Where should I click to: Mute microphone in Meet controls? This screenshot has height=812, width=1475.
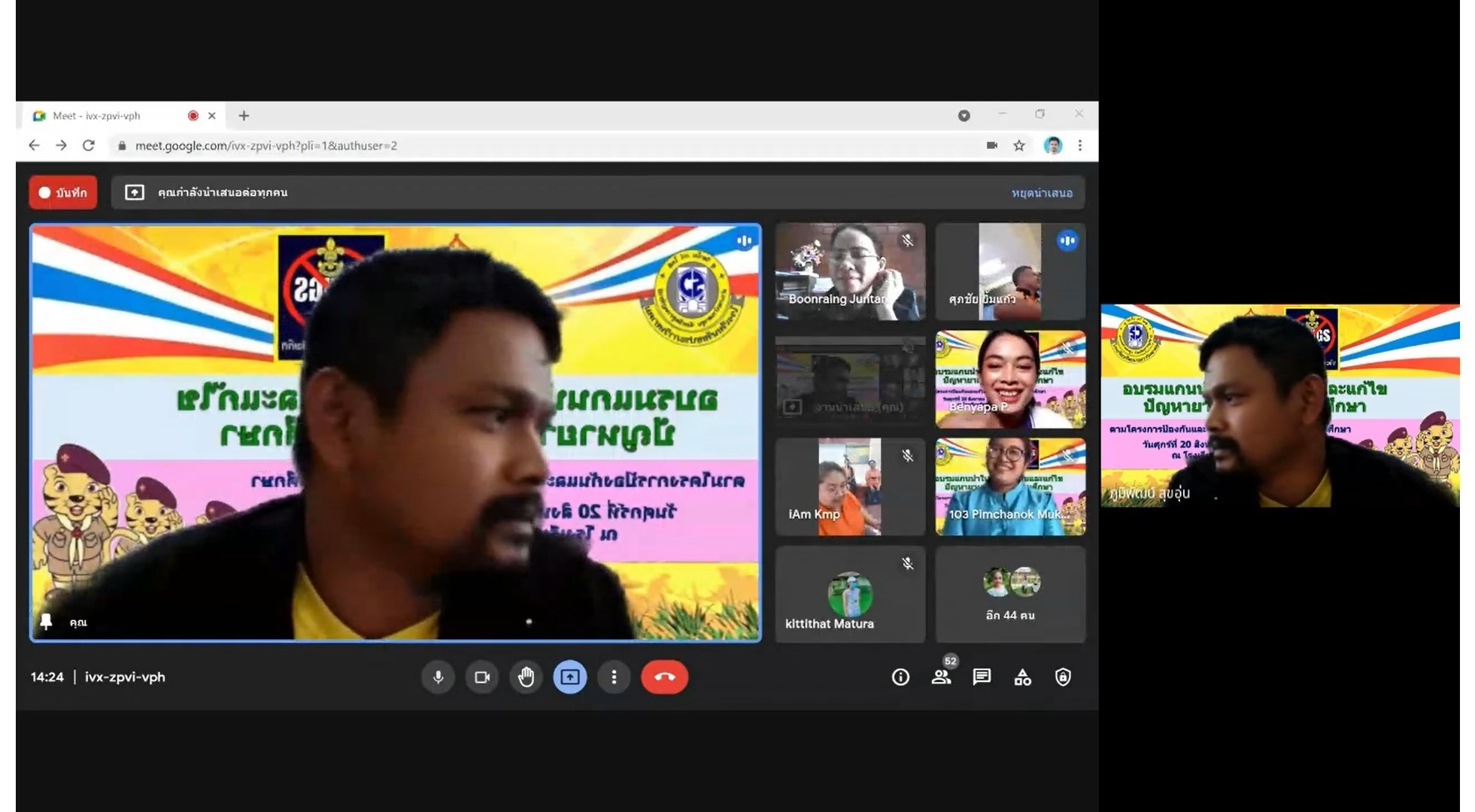tap(438, 677)
